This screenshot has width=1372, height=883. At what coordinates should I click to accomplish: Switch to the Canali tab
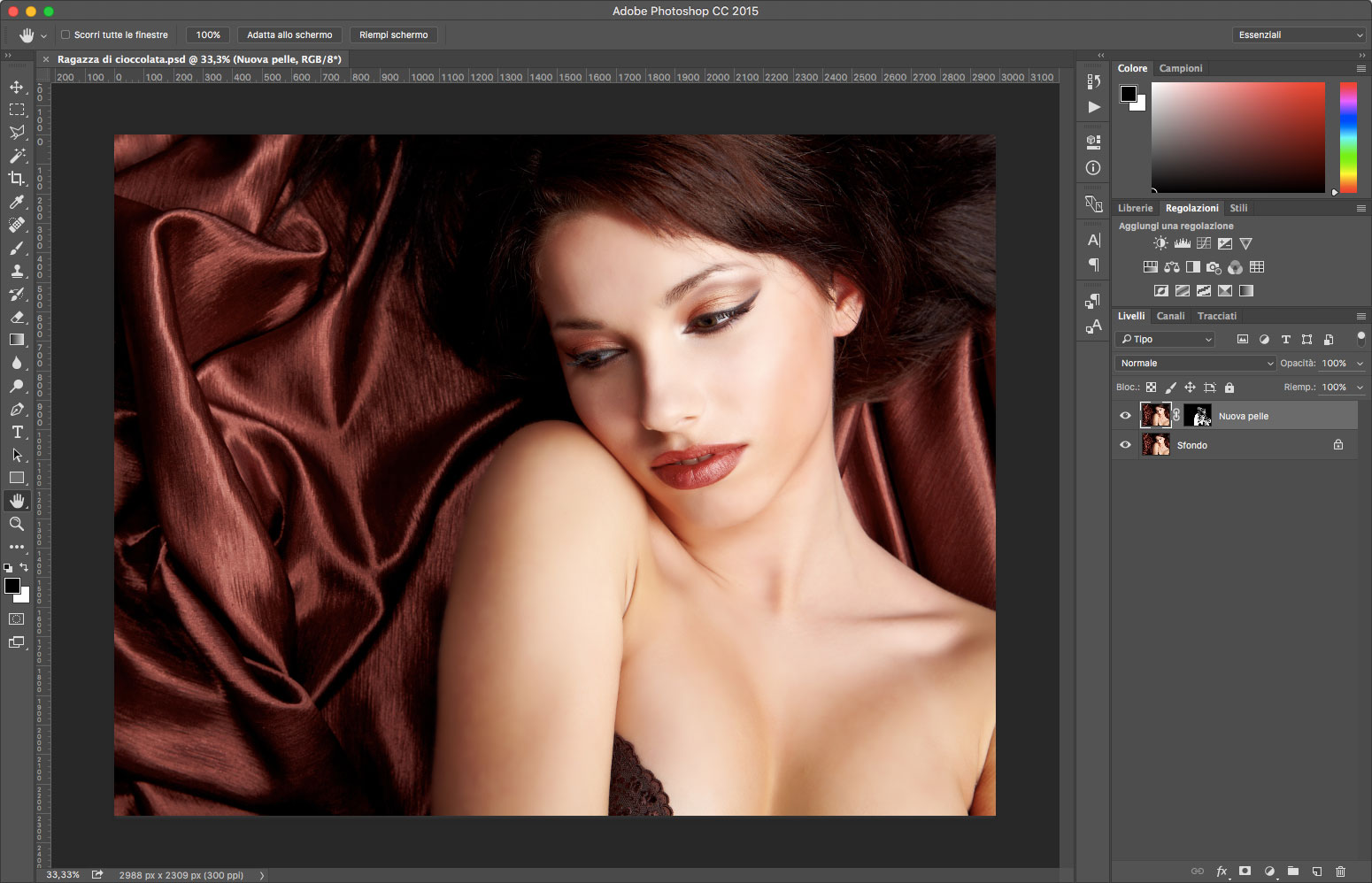[1170, 316]
